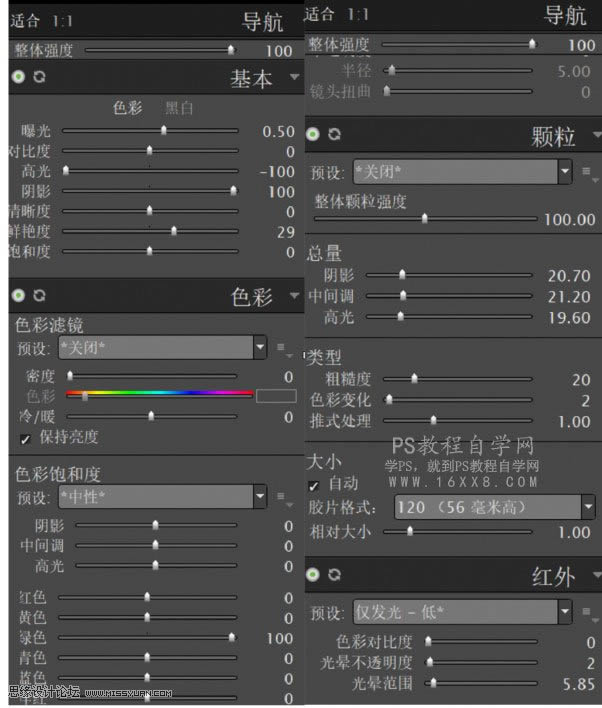Click the reset icon in 颗粒 header

click(335, 134)
